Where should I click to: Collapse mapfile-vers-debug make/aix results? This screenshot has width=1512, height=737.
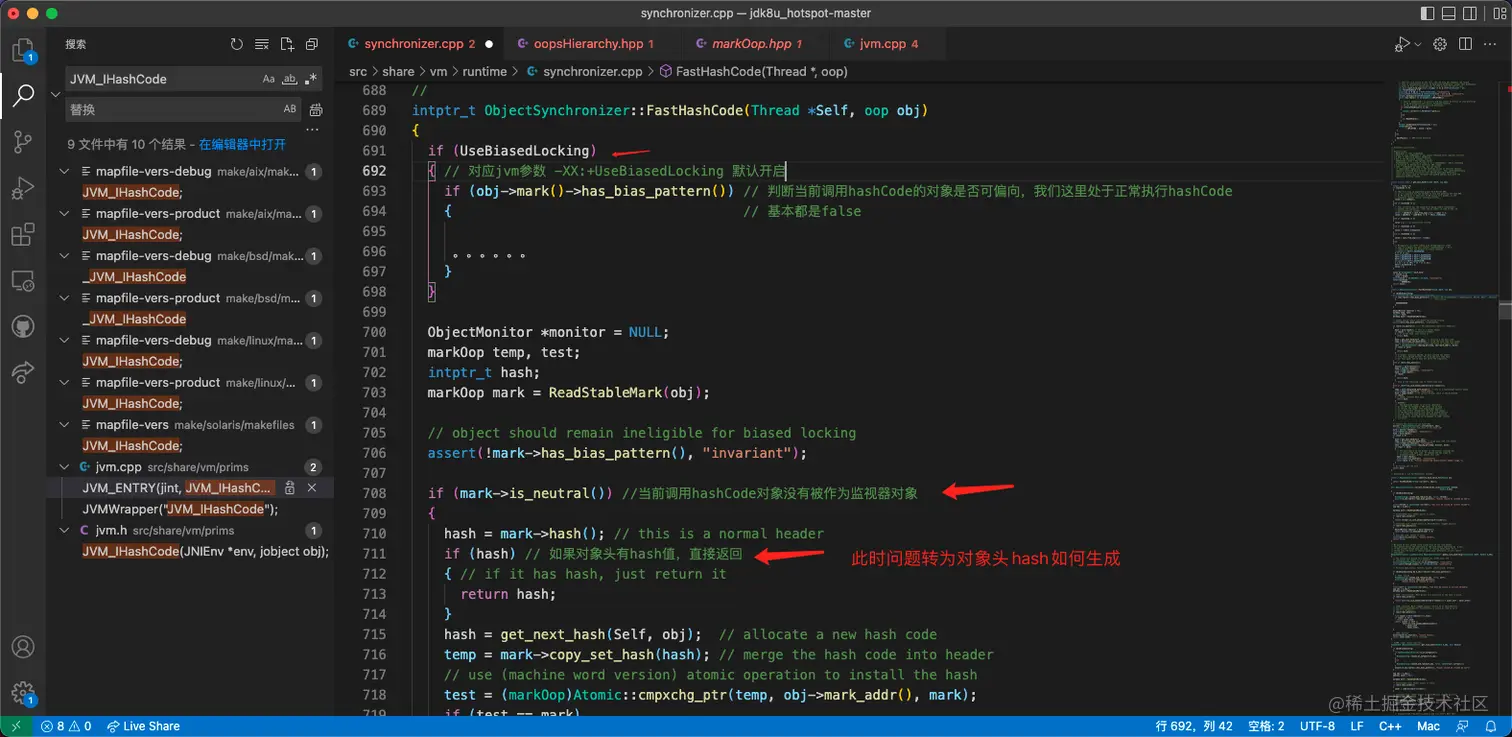(65, 171)
